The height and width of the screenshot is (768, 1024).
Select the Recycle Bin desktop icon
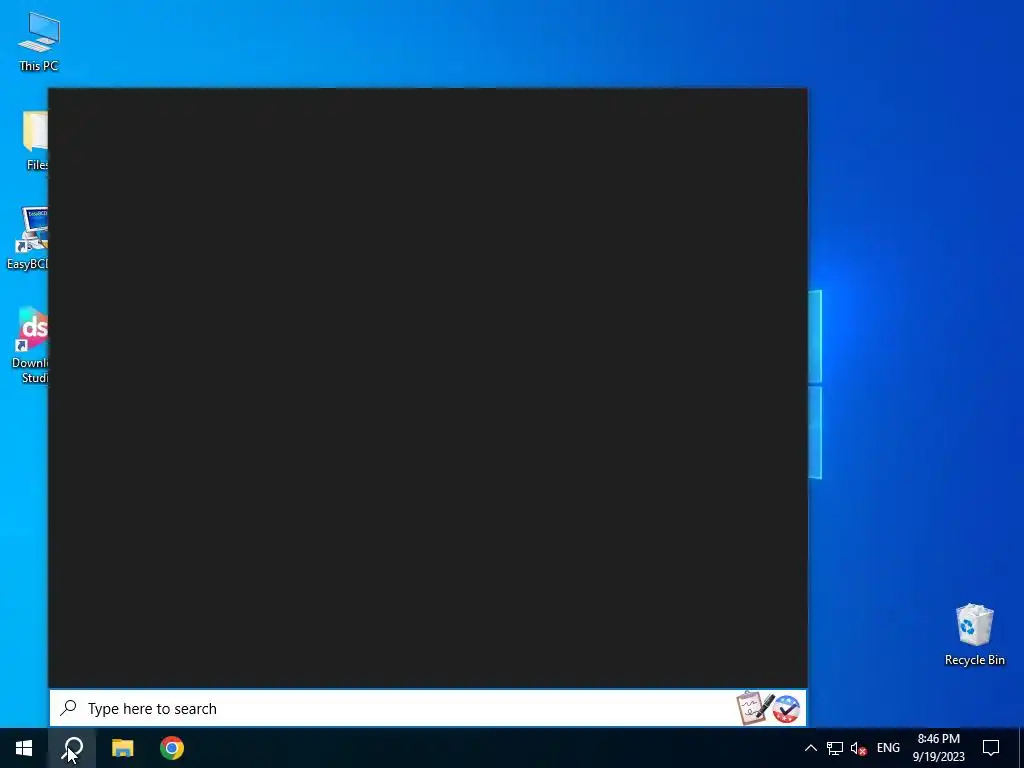[974, 634]
